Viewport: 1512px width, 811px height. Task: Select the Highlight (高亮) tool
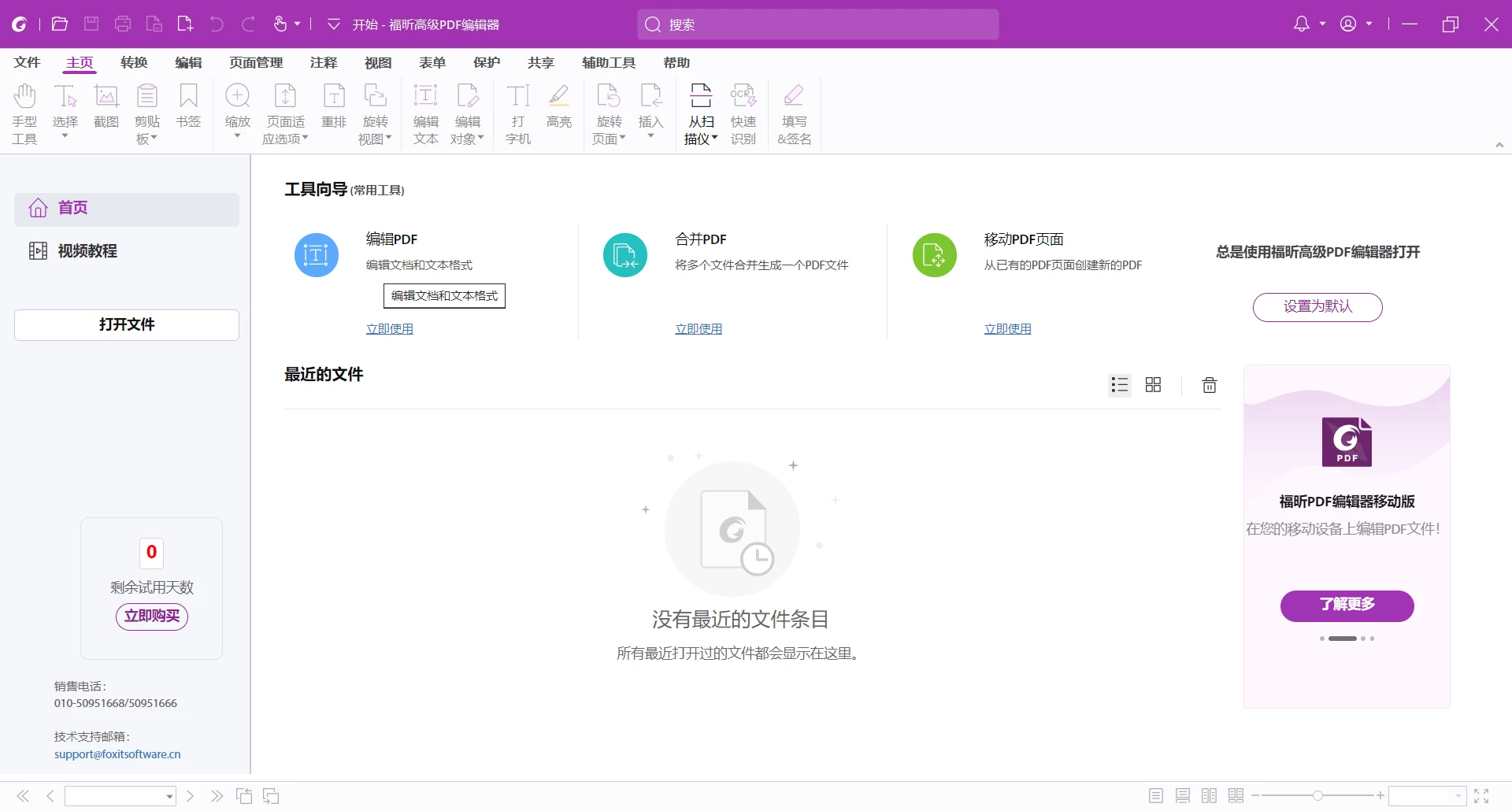559,106
